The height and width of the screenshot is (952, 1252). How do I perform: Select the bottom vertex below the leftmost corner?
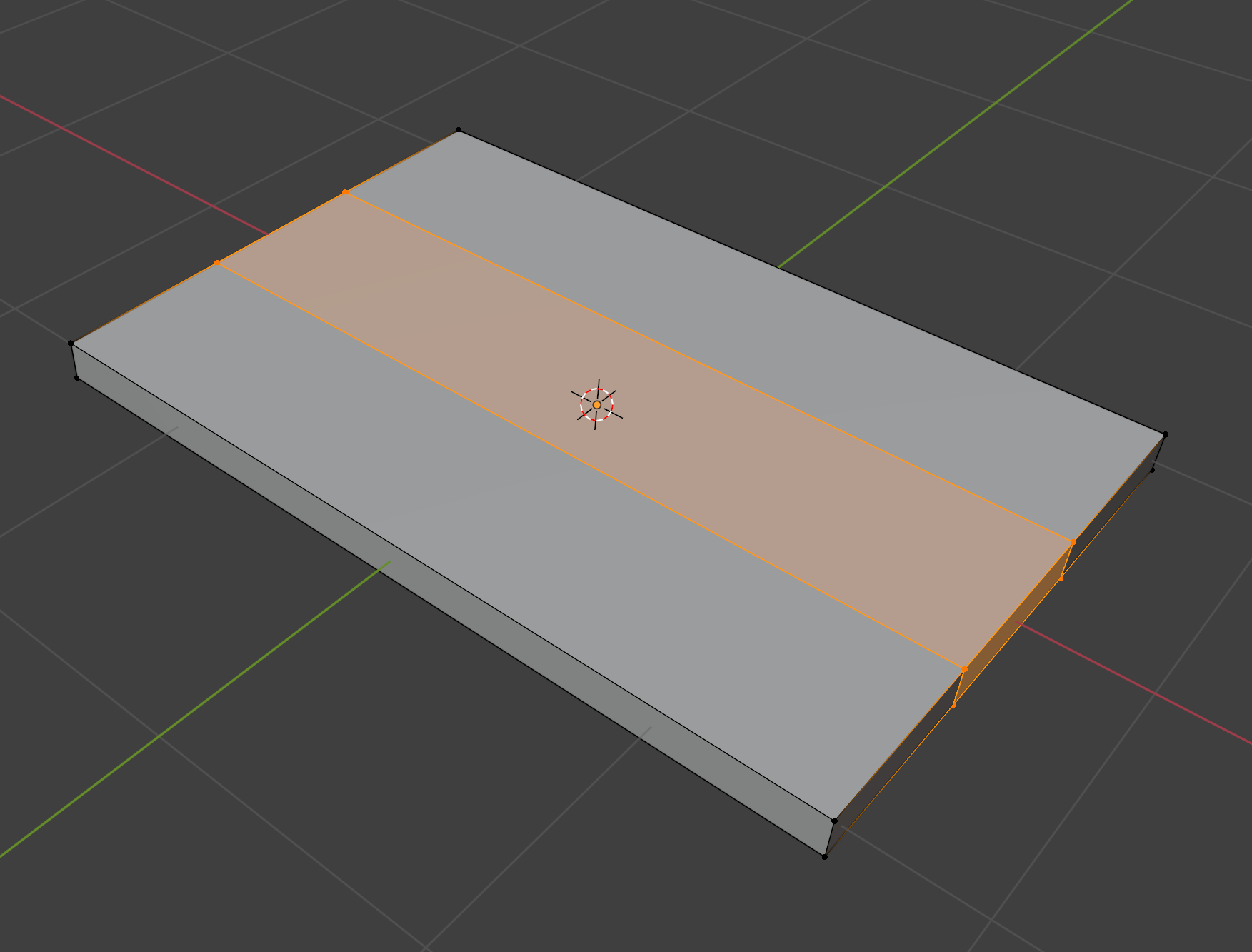tap(77, 378)
